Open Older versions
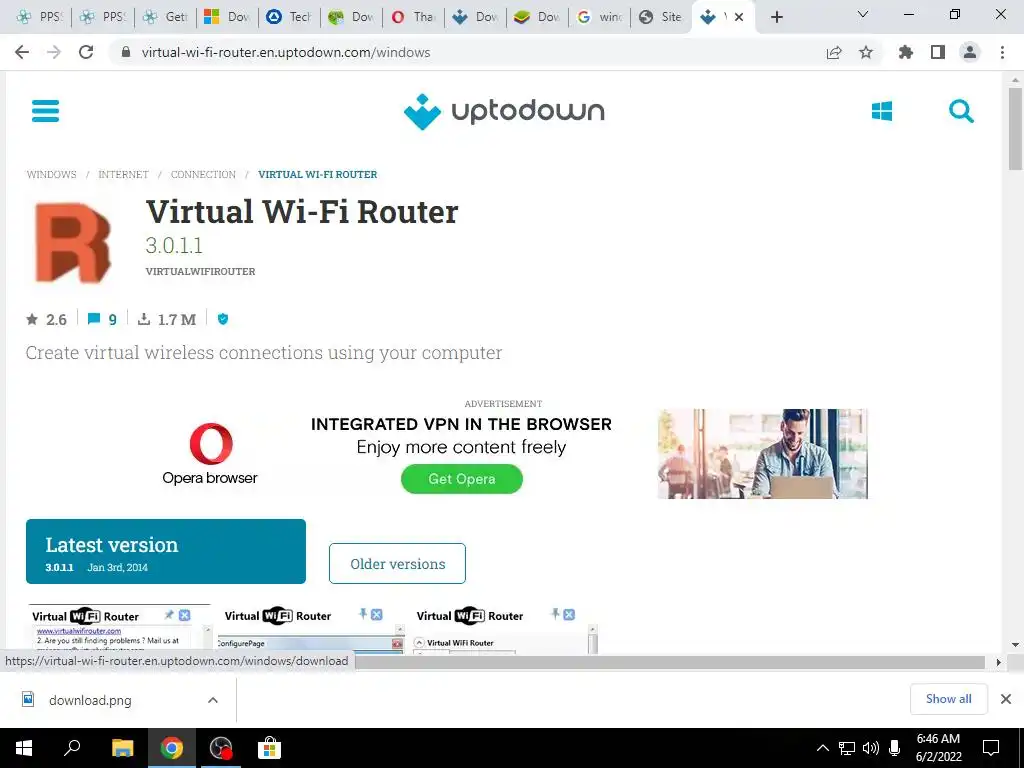 (397, 564)
